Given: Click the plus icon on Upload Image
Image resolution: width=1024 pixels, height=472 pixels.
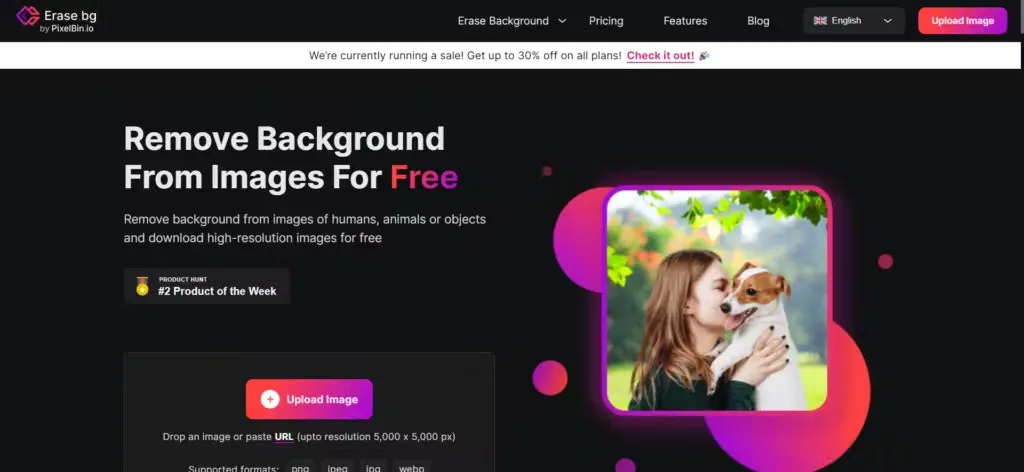Looking at the screenshot, I should (x=270, y=400).
